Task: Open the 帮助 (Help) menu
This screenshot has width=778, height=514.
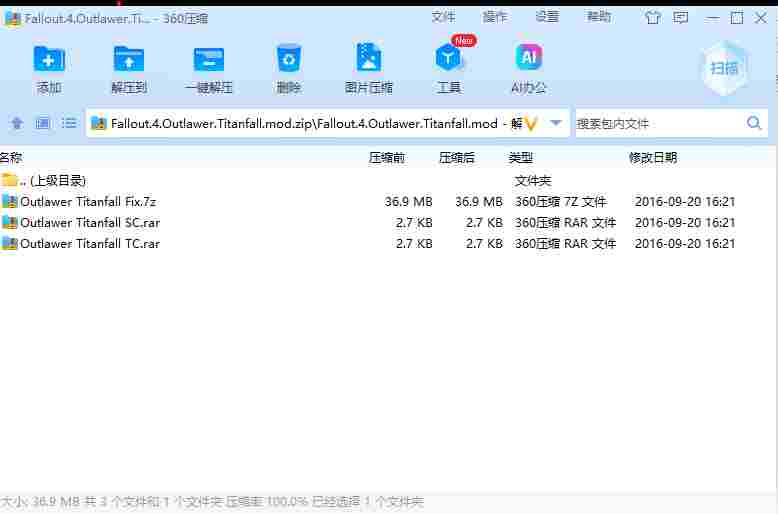Action: tap(598, 17)
